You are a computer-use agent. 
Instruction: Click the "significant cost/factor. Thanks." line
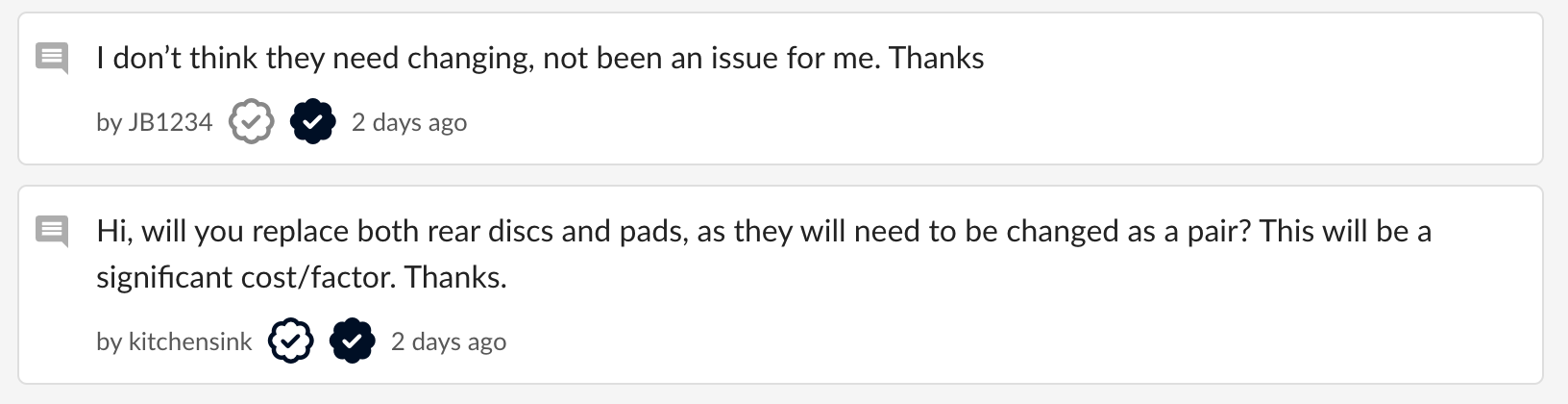point(301,278)
